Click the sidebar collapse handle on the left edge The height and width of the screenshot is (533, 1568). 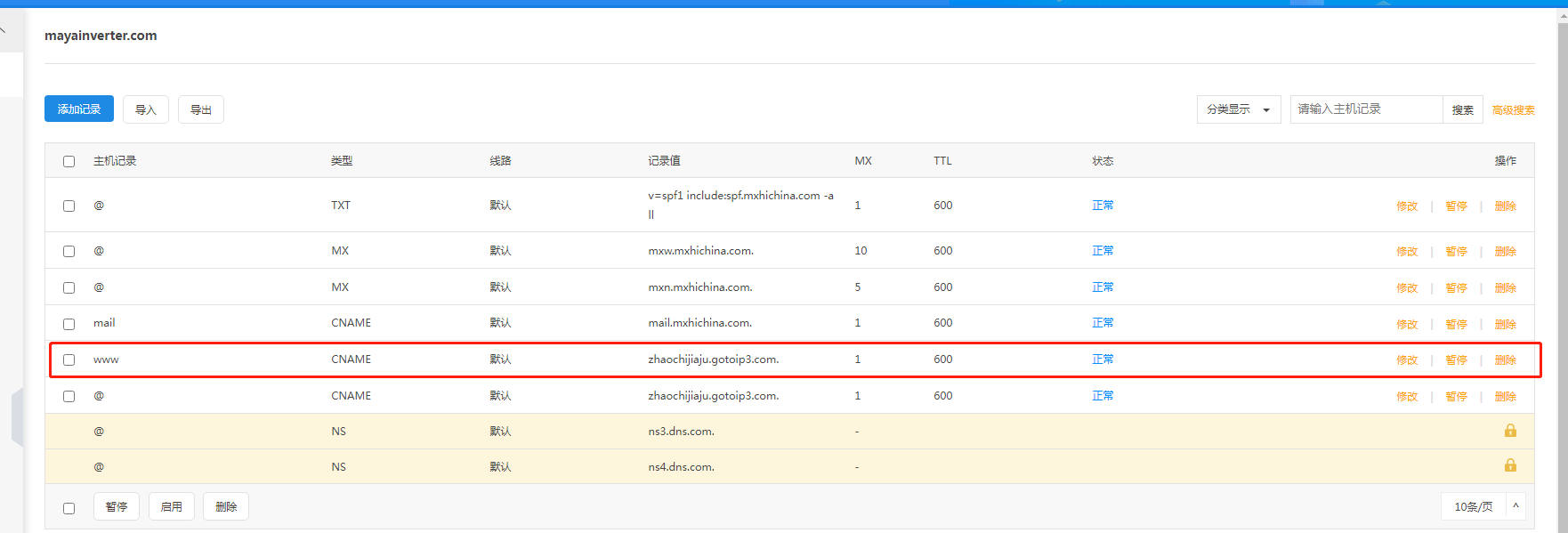point(16,416)
